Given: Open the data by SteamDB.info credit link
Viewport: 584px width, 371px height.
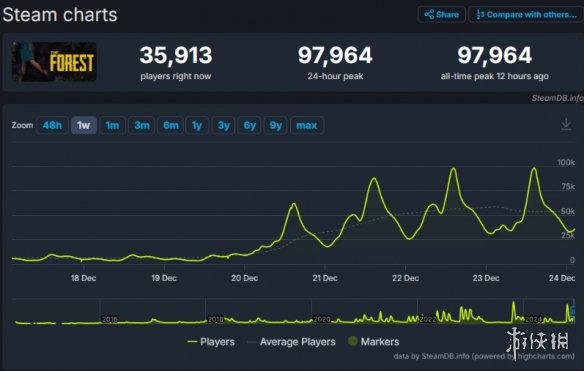Looking at the screenshot, I should [x=484, y=356].
